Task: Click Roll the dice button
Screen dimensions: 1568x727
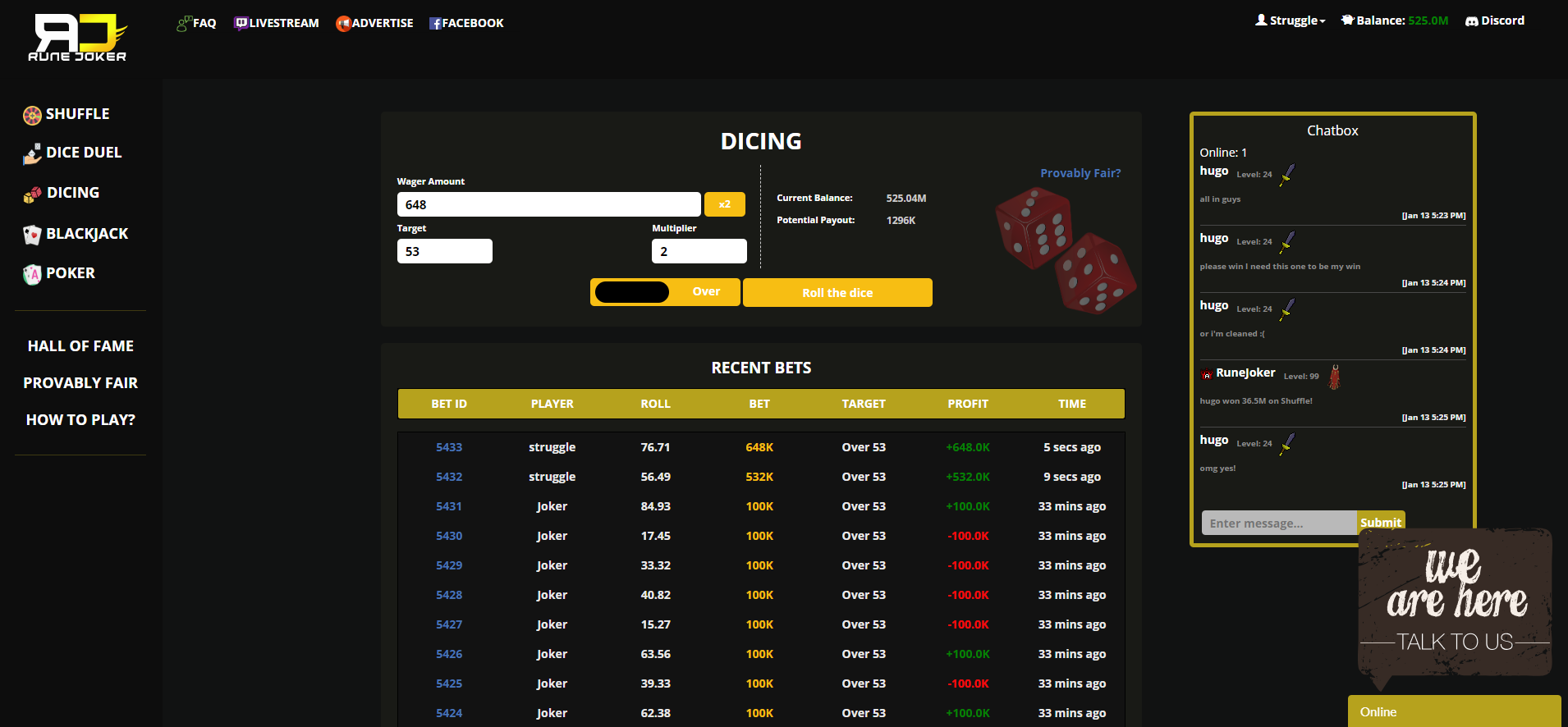Action: tap(837, 292)
